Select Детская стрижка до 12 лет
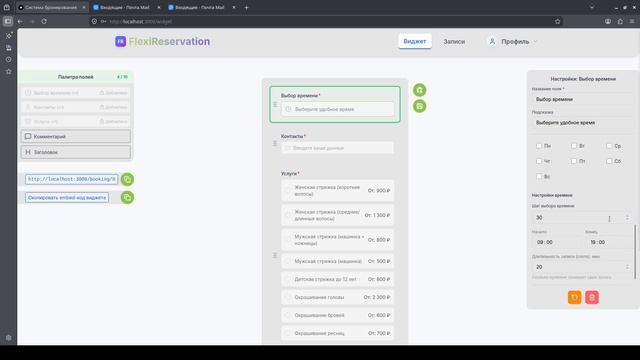The height and width of the screenshot is (360, 640). pos(338,279)
